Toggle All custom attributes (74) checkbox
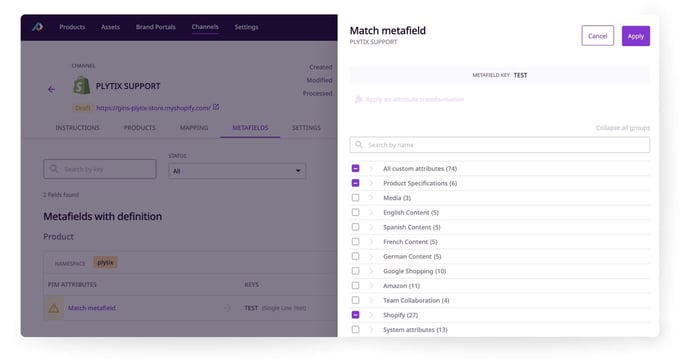 (355, 168)
